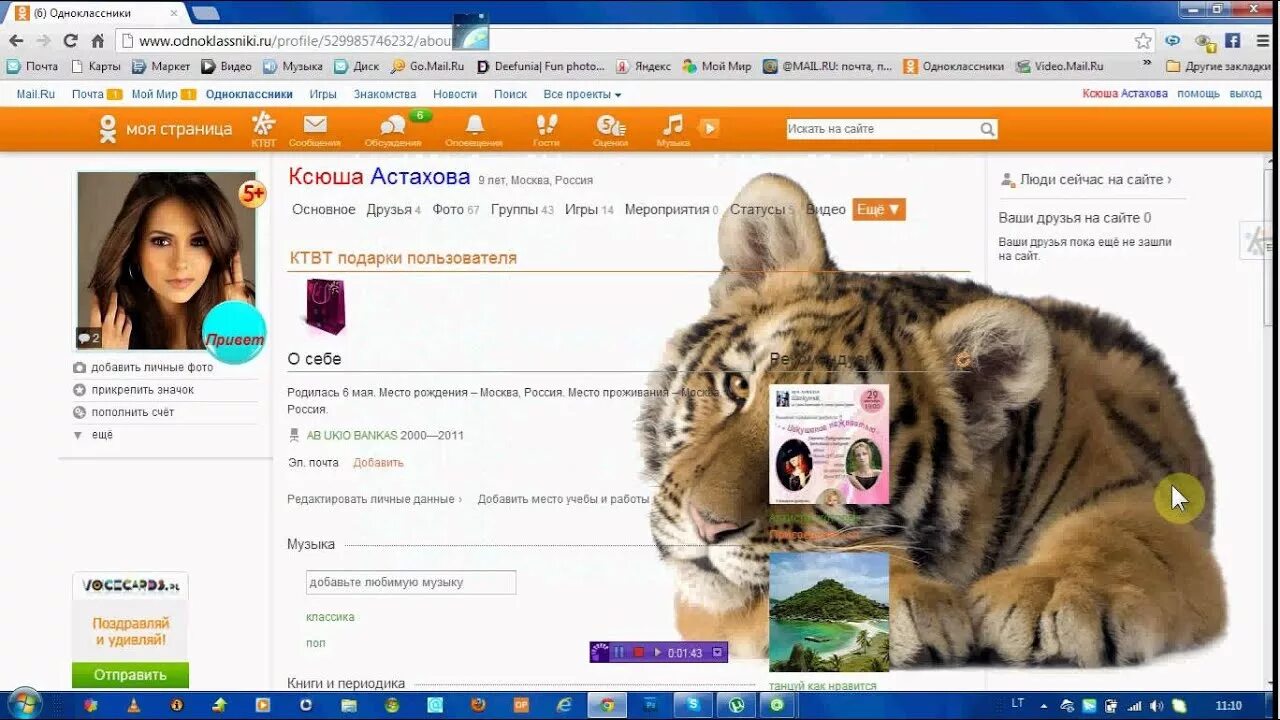Open the Go.Mail.Ru bookmark
This screenshot has height=720, width=1280.
[428, 66]
